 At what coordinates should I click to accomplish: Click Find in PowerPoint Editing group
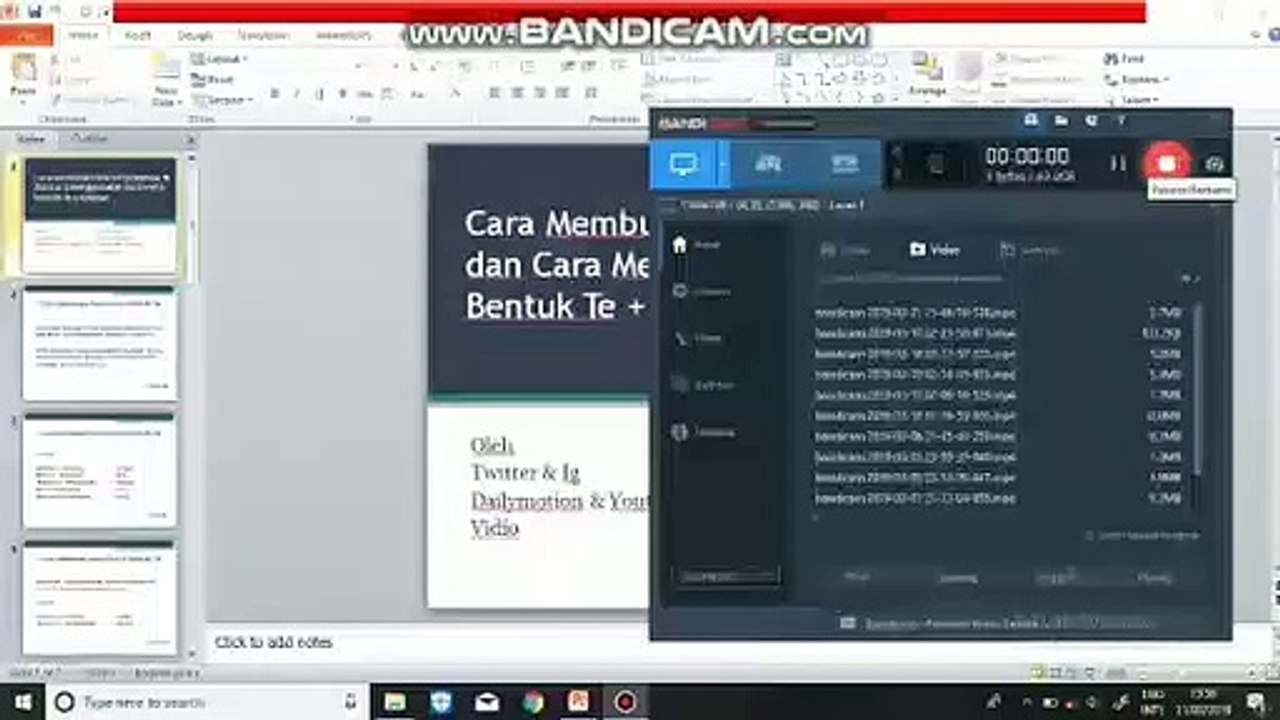1125,59
